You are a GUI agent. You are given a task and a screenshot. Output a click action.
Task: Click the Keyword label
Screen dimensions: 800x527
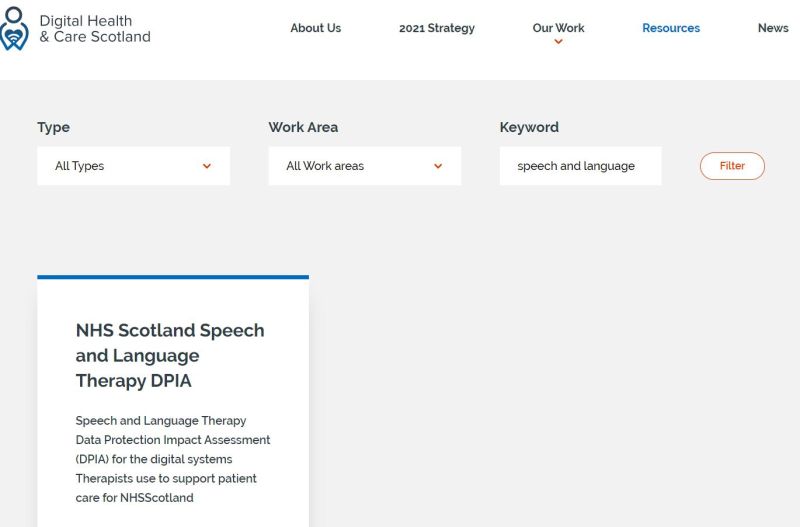point(529,127)
